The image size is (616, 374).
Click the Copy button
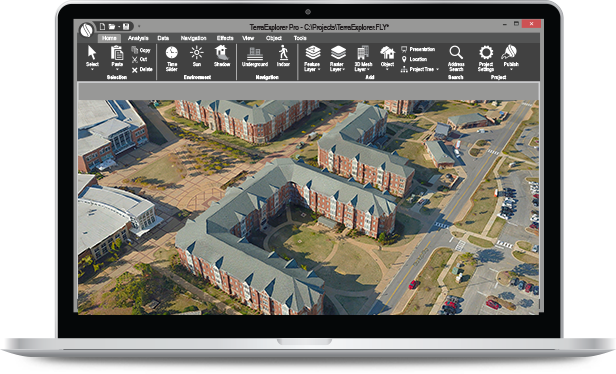(141, 50)
